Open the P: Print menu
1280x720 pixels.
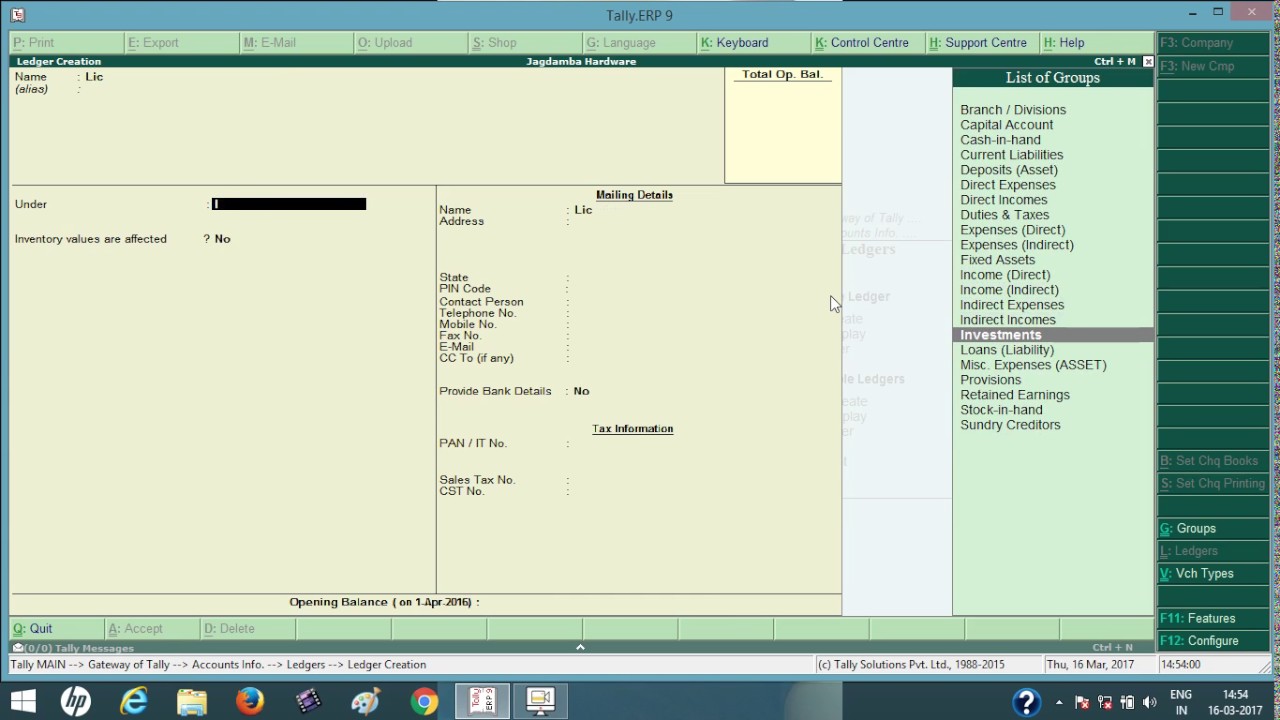pos(66,43)
